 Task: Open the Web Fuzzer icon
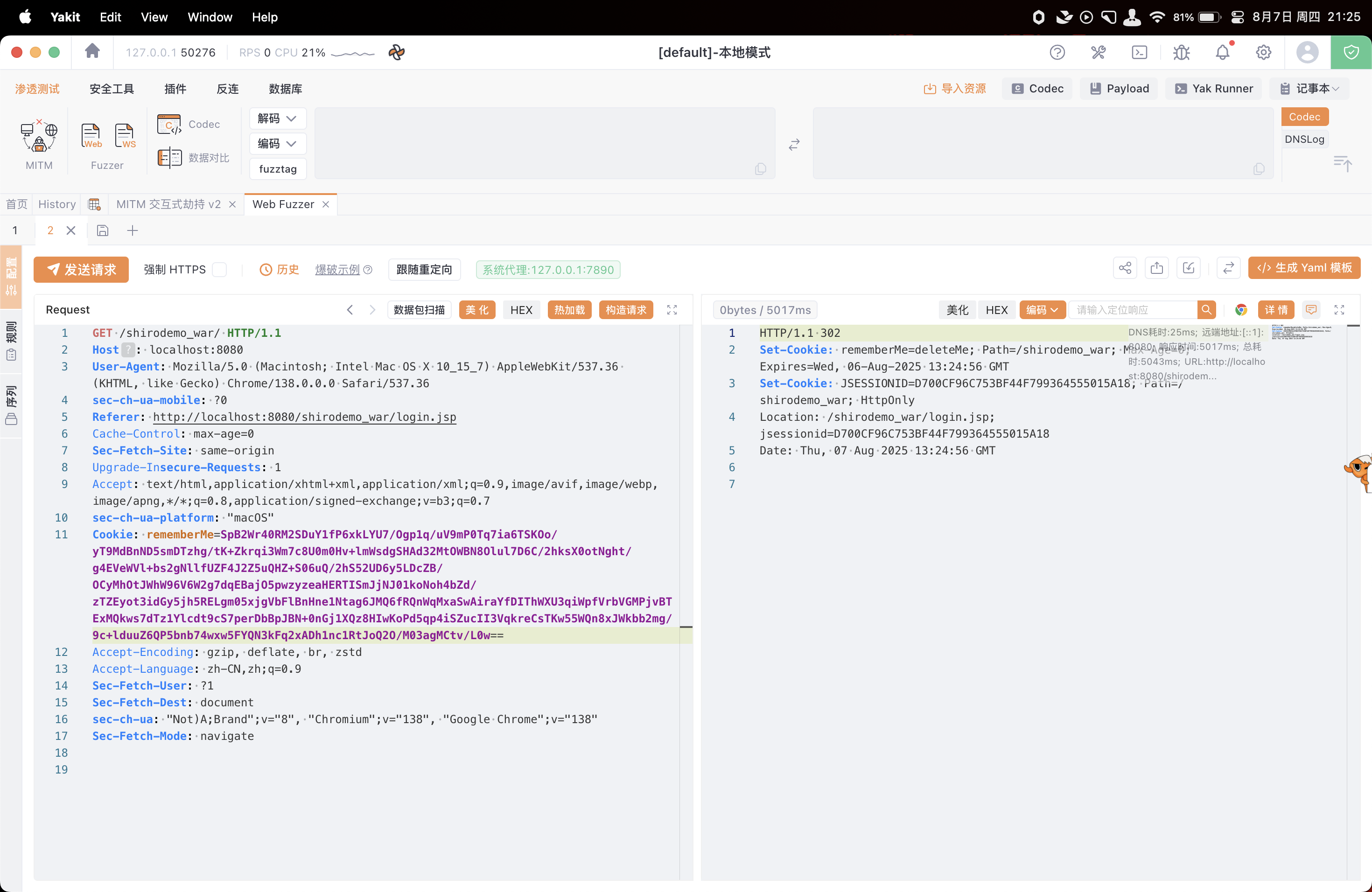tap(91, 137)
